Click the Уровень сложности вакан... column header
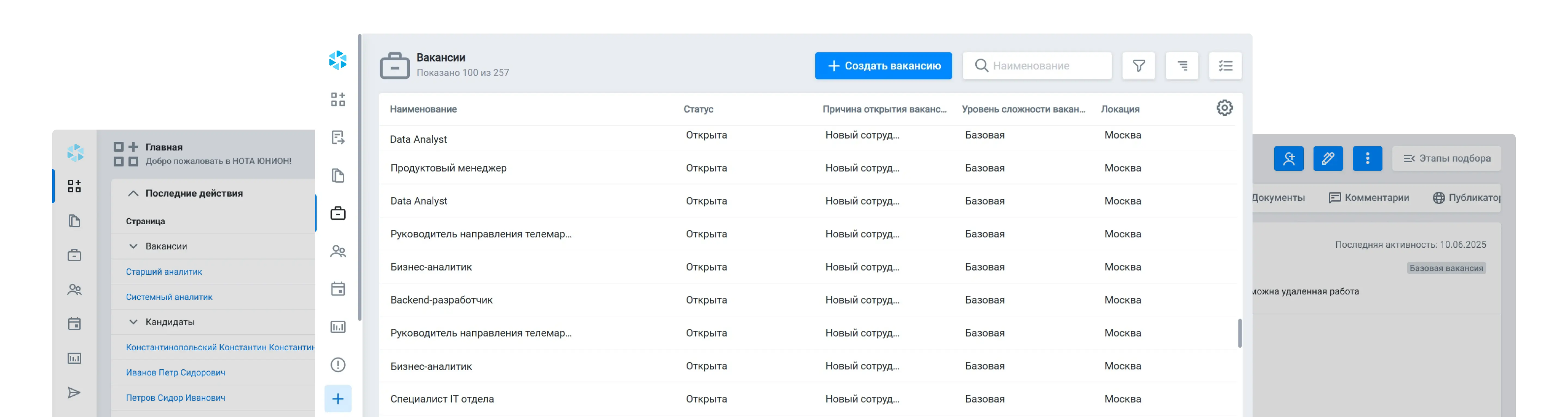 1023,110
